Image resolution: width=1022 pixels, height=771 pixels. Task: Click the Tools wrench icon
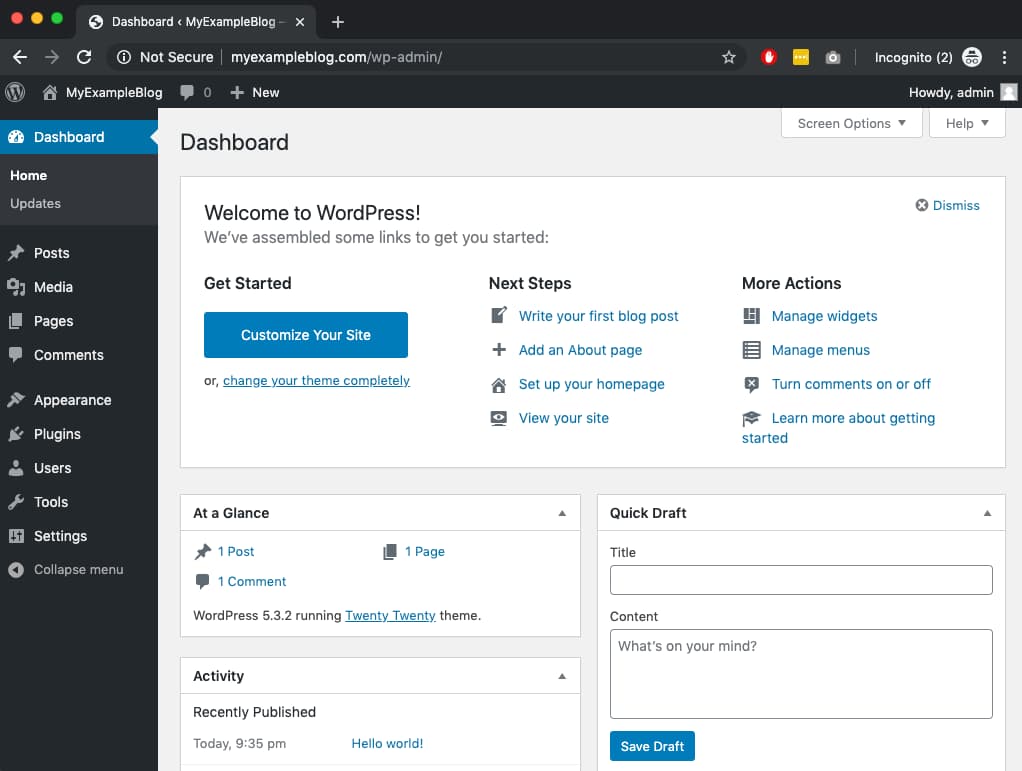(x=16, y=502)
